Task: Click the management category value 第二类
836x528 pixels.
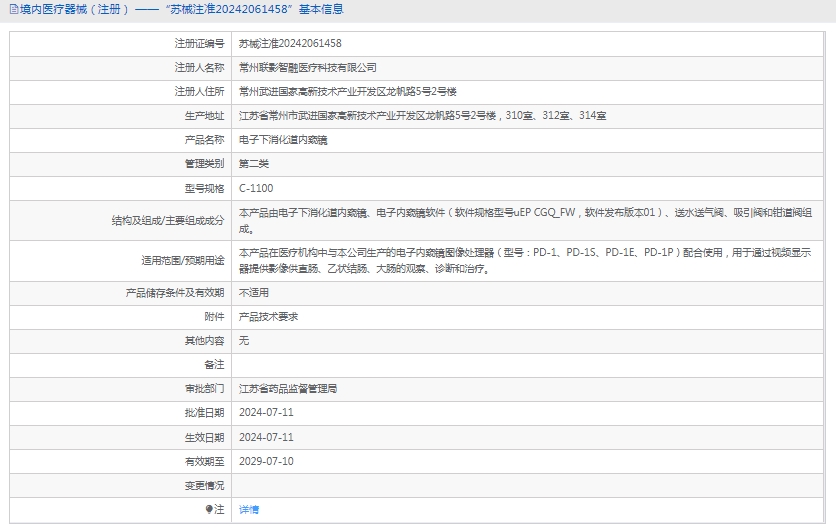Action: [x=254, y=164]
